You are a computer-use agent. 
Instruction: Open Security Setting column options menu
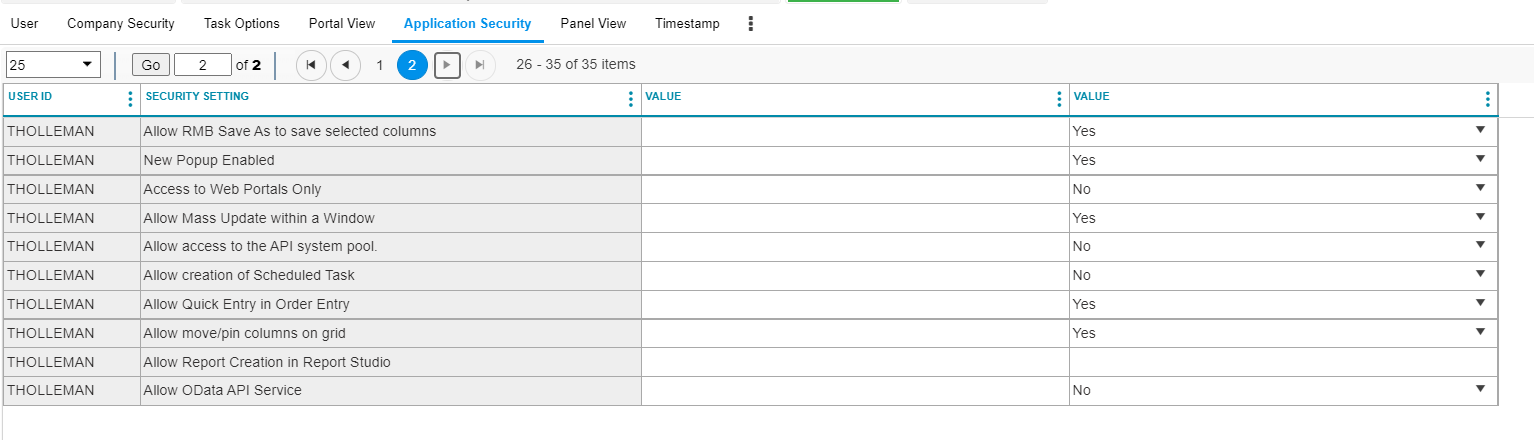coord(630,99)
